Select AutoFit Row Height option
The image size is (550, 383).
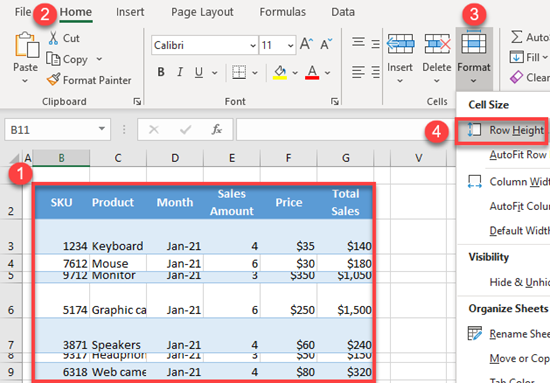coord(518,155)
